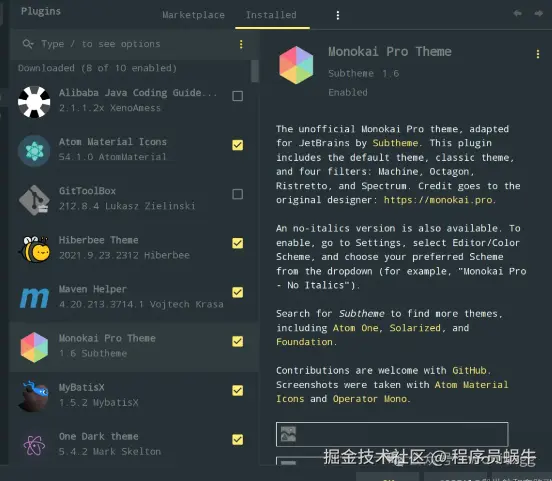
Task: Click the One Dark theme atom icon
Action: click(34, 445)
